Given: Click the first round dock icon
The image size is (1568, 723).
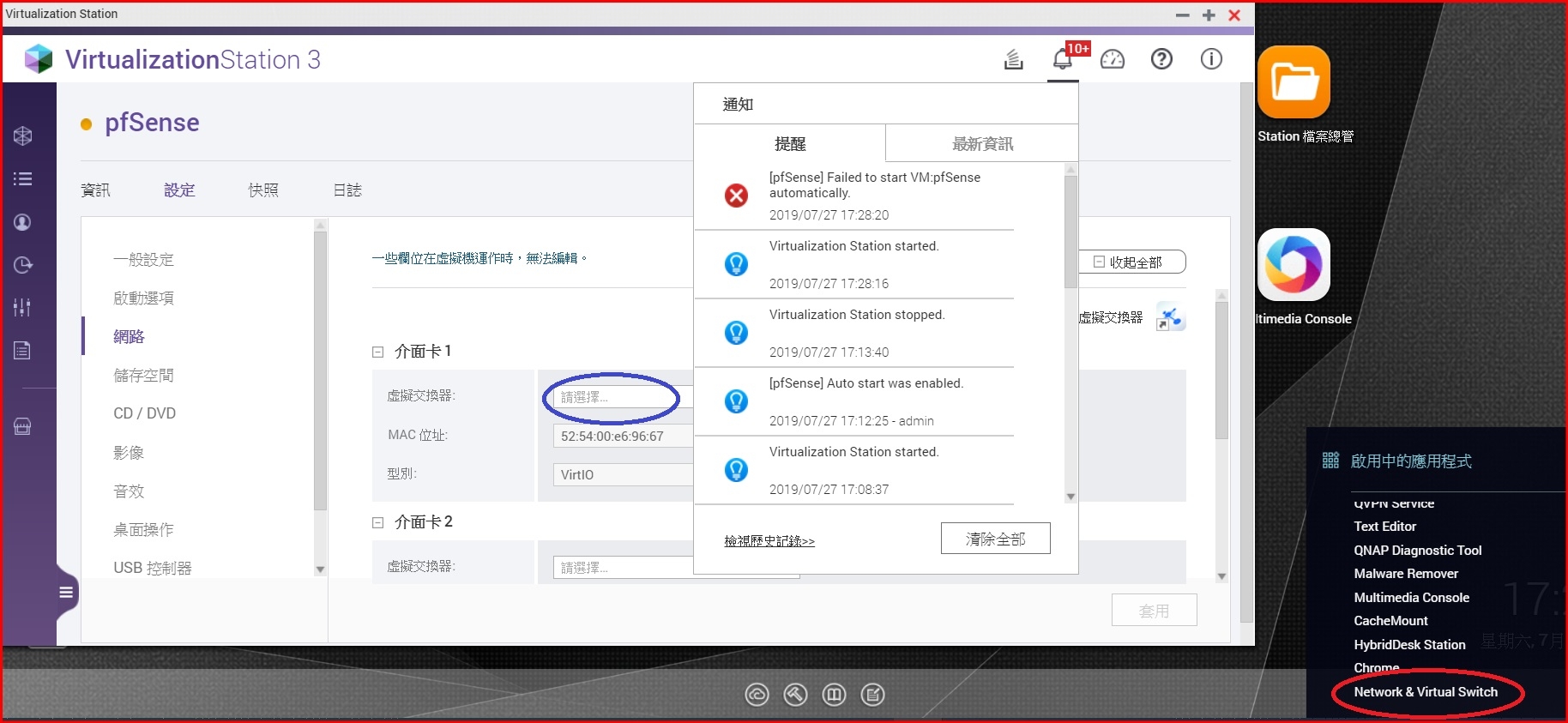Looking at the screenshot, I should point(757,695).
